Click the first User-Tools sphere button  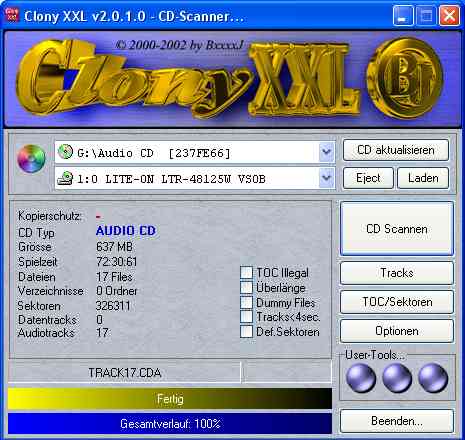click(x=361, y=378)
